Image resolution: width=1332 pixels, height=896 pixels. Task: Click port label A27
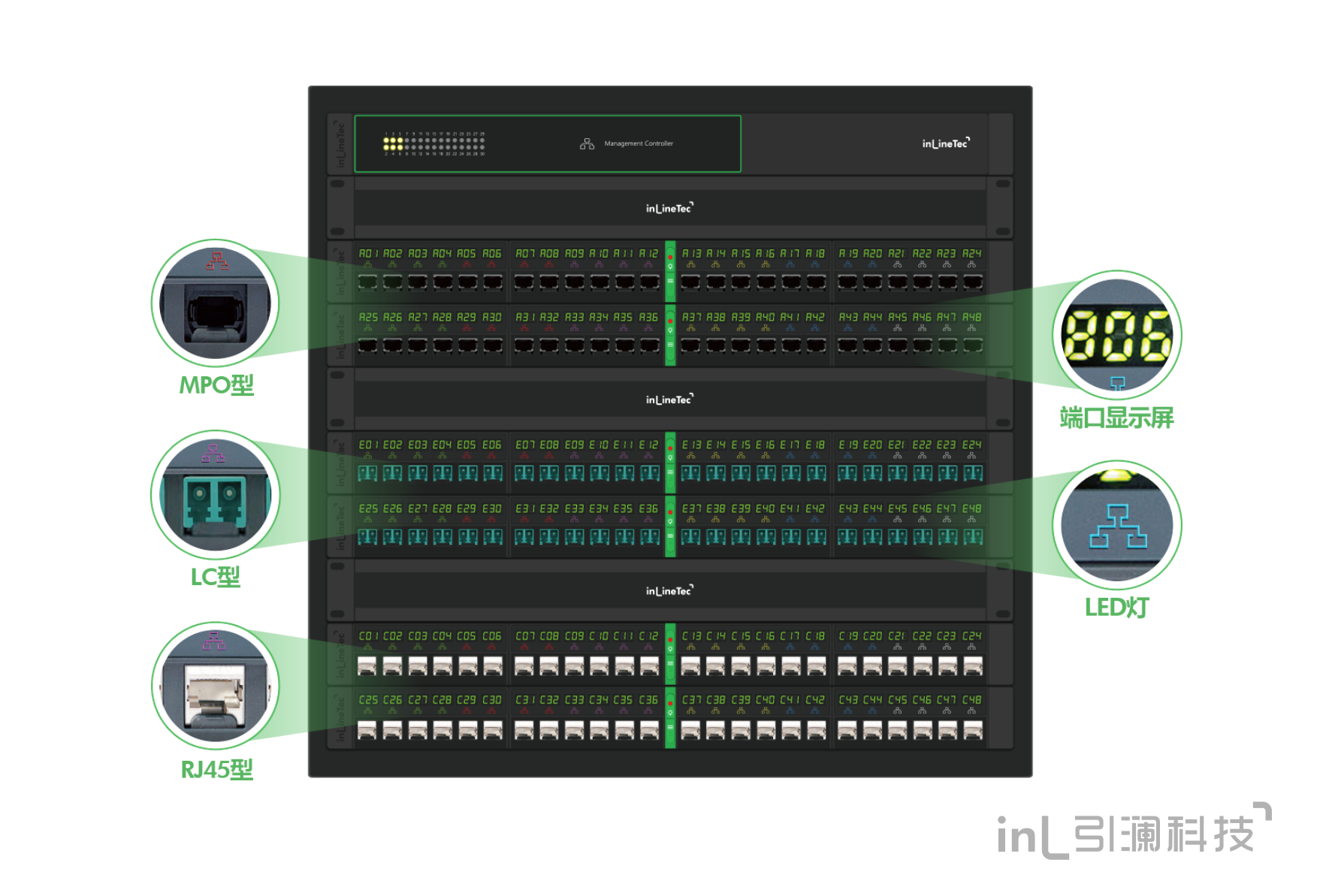417,318
